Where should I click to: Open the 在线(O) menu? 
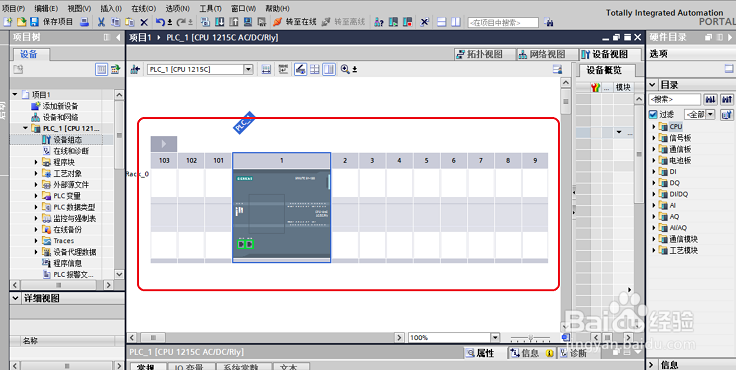click(143, 8)
